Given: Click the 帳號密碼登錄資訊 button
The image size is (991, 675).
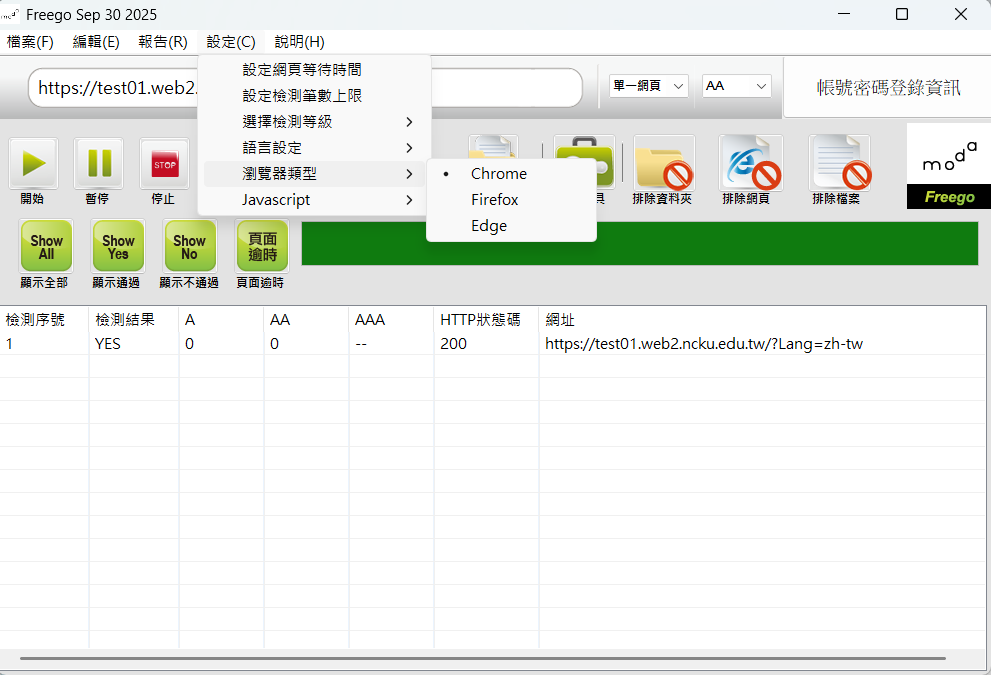Looking at the screenshot, I should click(888, 88).
